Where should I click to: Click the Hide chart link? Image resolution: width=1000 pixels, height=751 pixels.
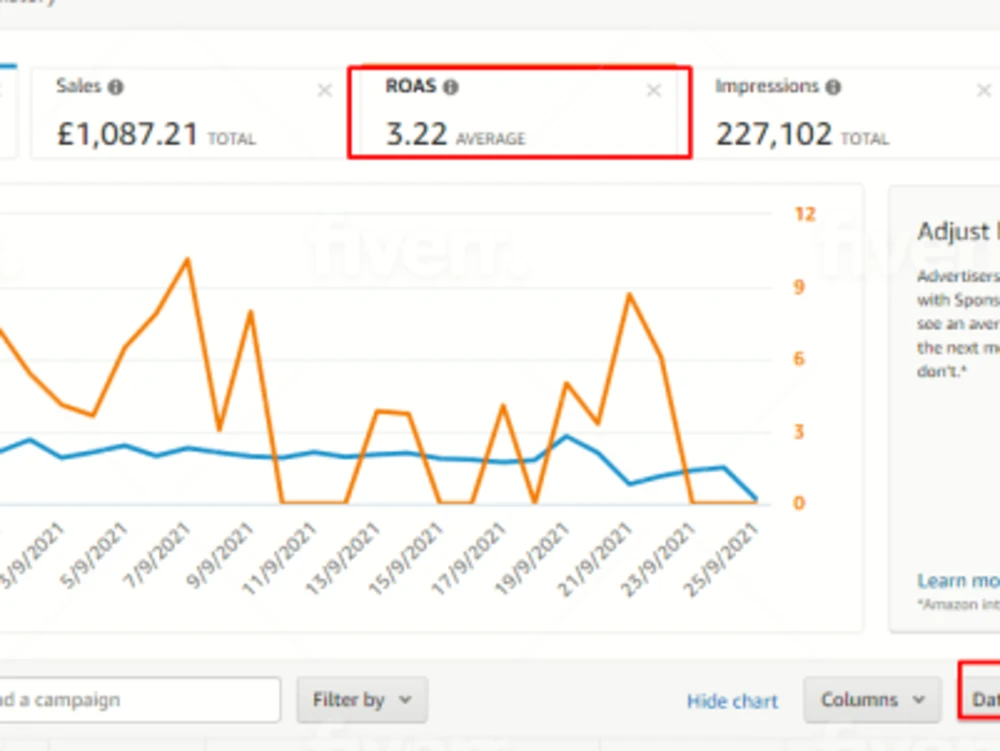coord(732,701)
